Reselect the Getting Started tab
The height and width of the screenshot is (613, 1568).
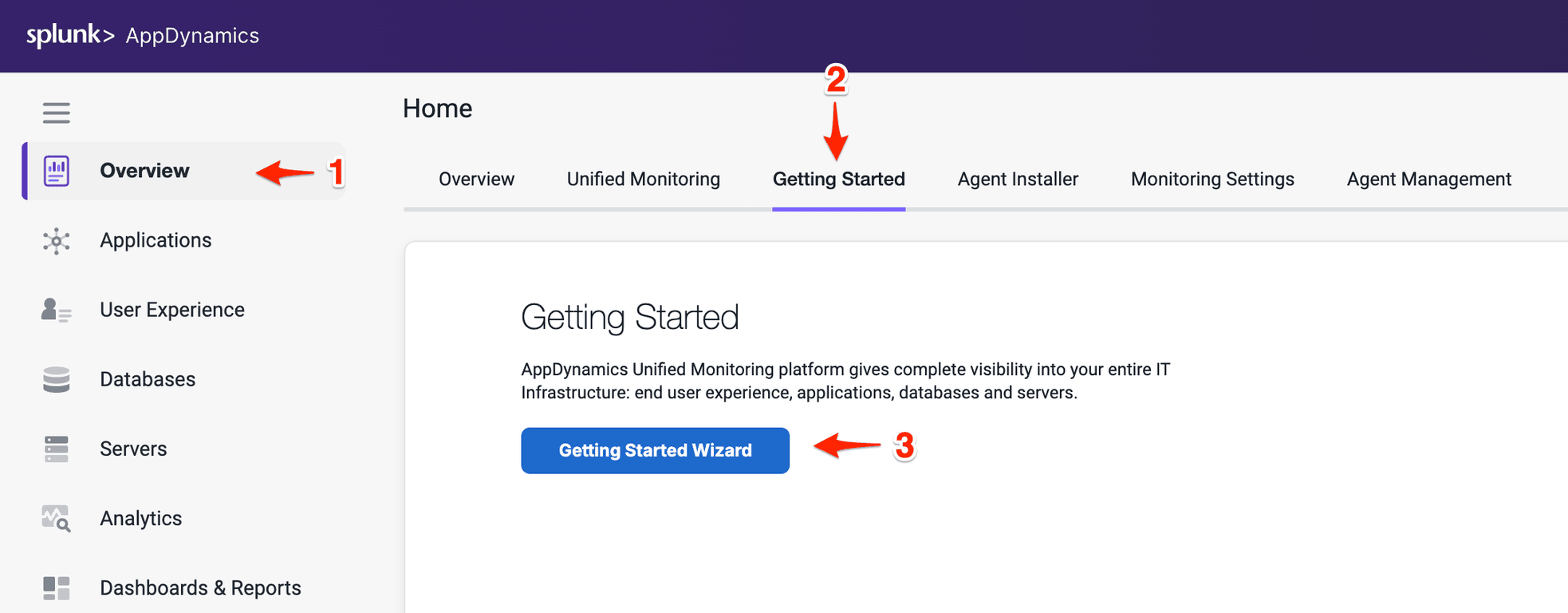pos(838,179)
